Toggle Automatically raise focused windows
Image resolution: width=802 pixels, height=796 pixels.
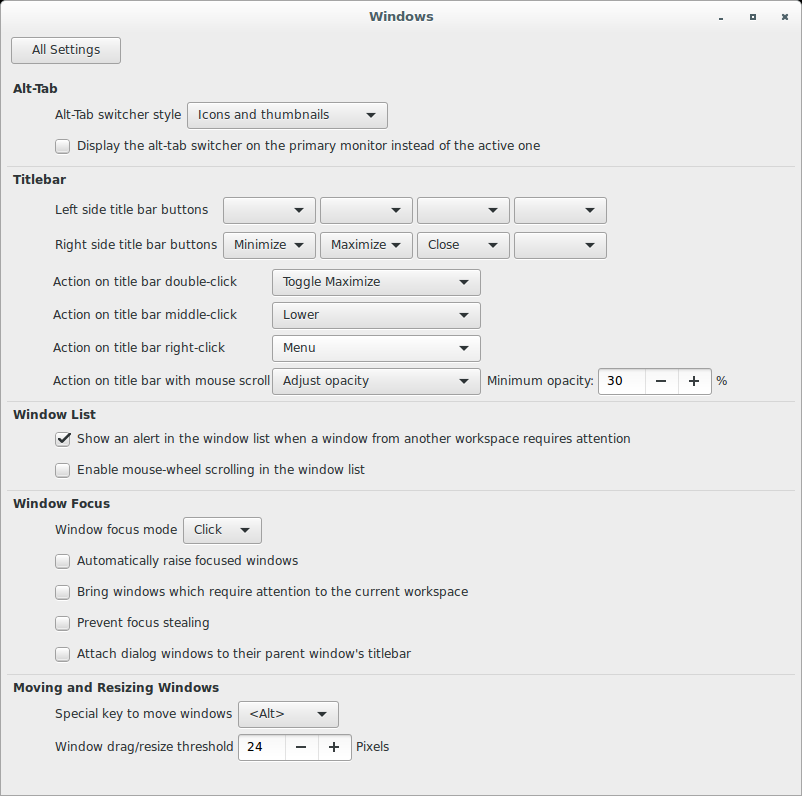tap(63, 561)
